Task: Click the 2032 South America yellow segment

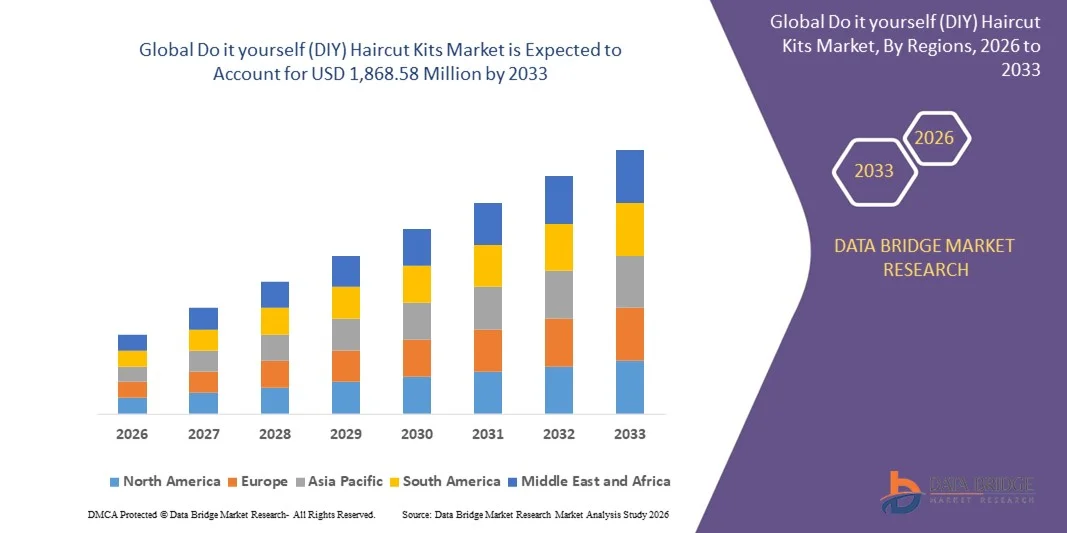Action: click(559, 247)
